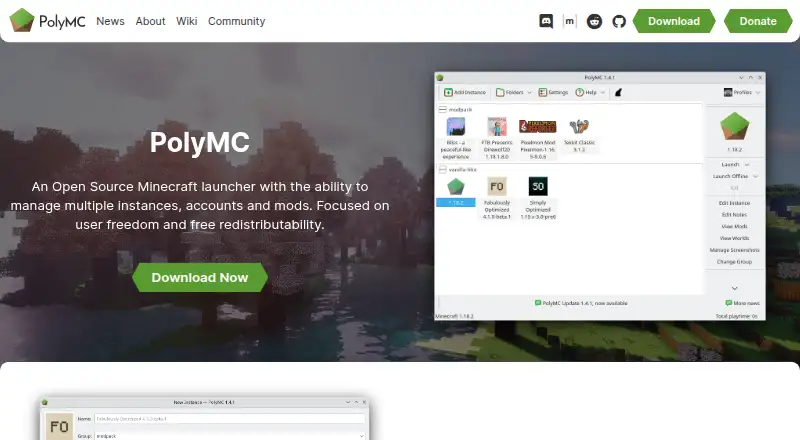Open the About page
Image resolution: width=800 pixels, height=440 pixels.
[x=151, y=21]
